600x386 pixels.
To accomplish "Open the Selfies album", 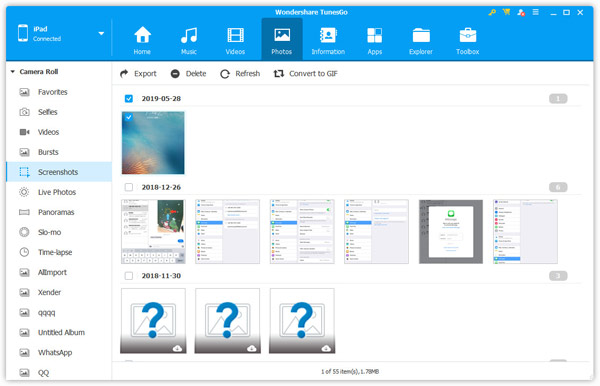I will point(59,112).
